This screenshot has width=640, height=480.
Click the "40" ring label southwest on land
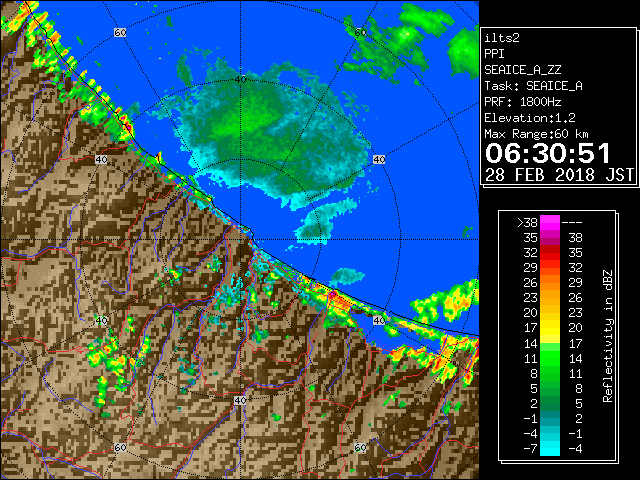[x=101, y=320]
